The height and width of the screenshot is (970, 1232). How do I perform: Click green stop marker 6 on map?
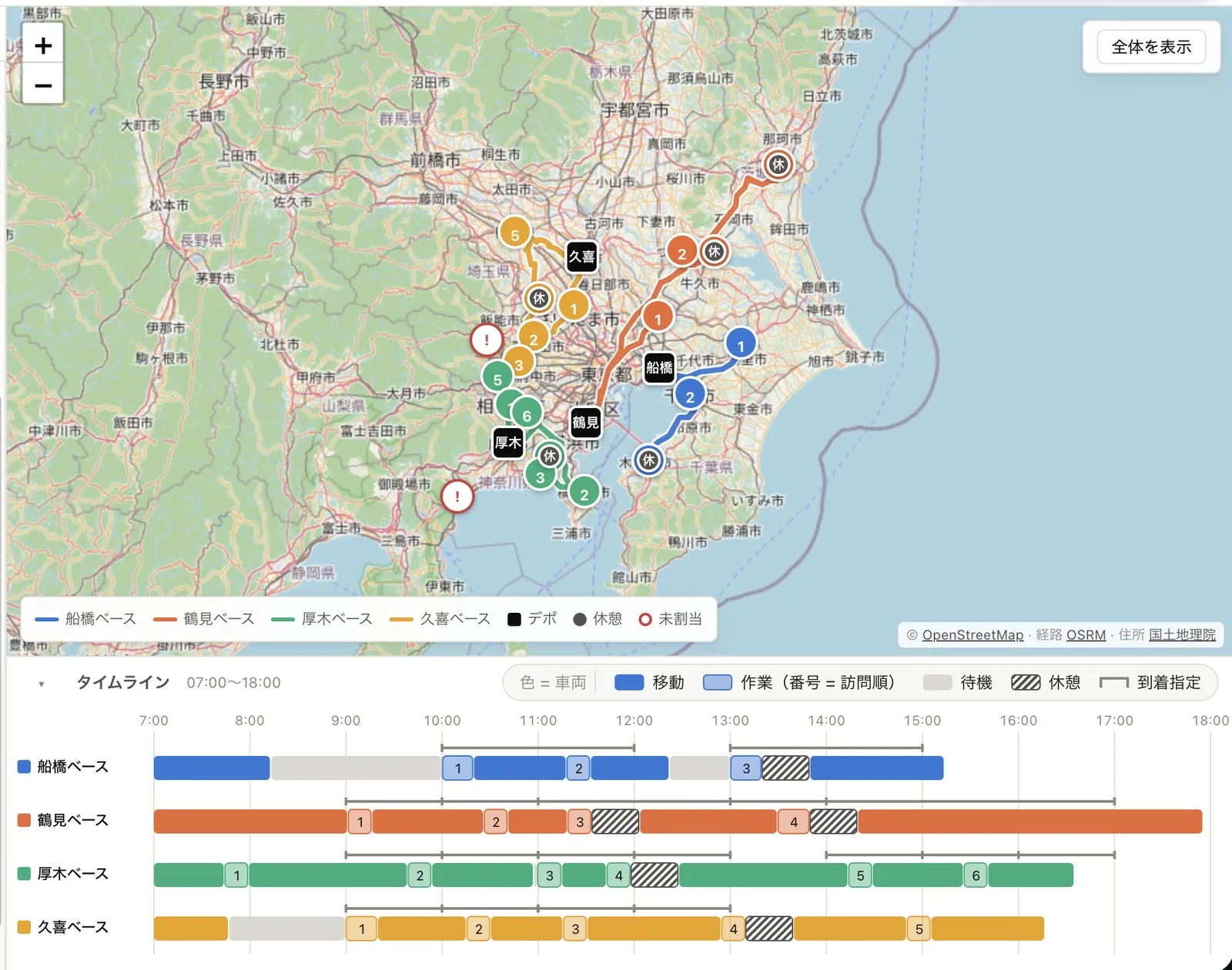click(x=527, y=414)
